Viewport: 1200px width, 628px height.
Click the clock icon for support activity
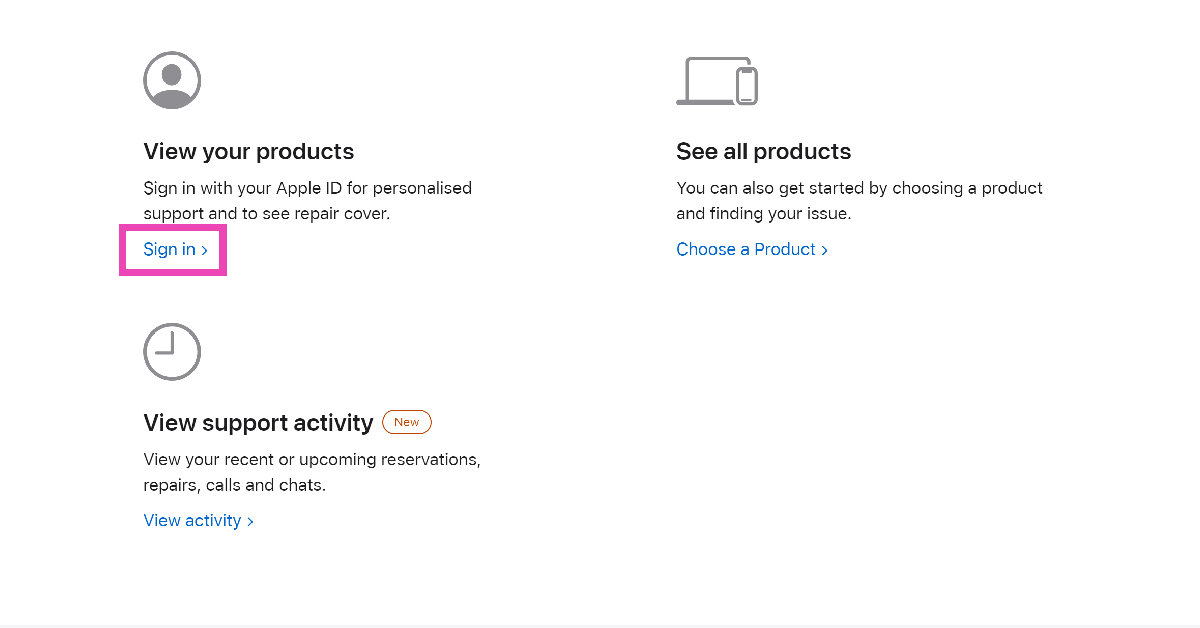[x=172, y=351]
